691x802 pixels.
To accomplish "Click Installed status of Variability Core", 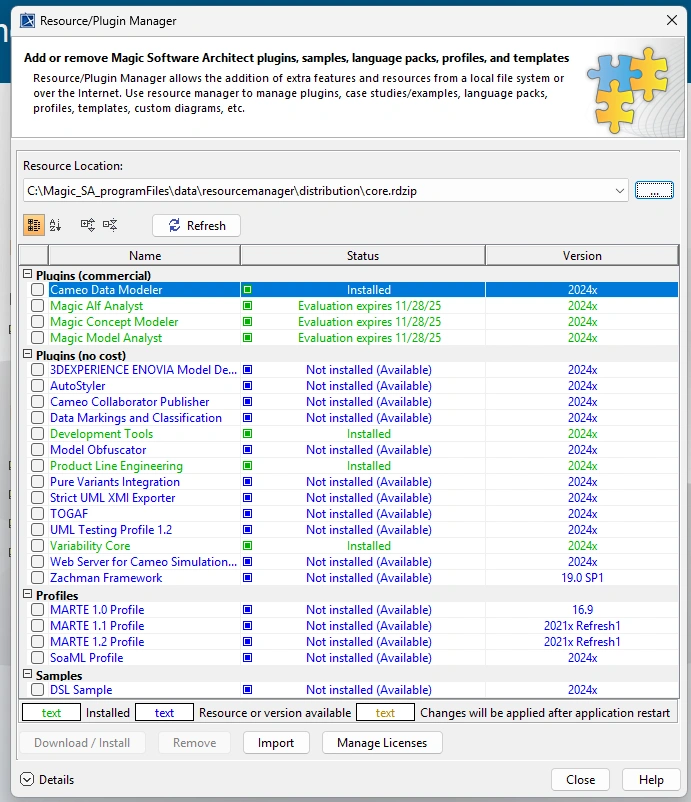I will (369, 546).
